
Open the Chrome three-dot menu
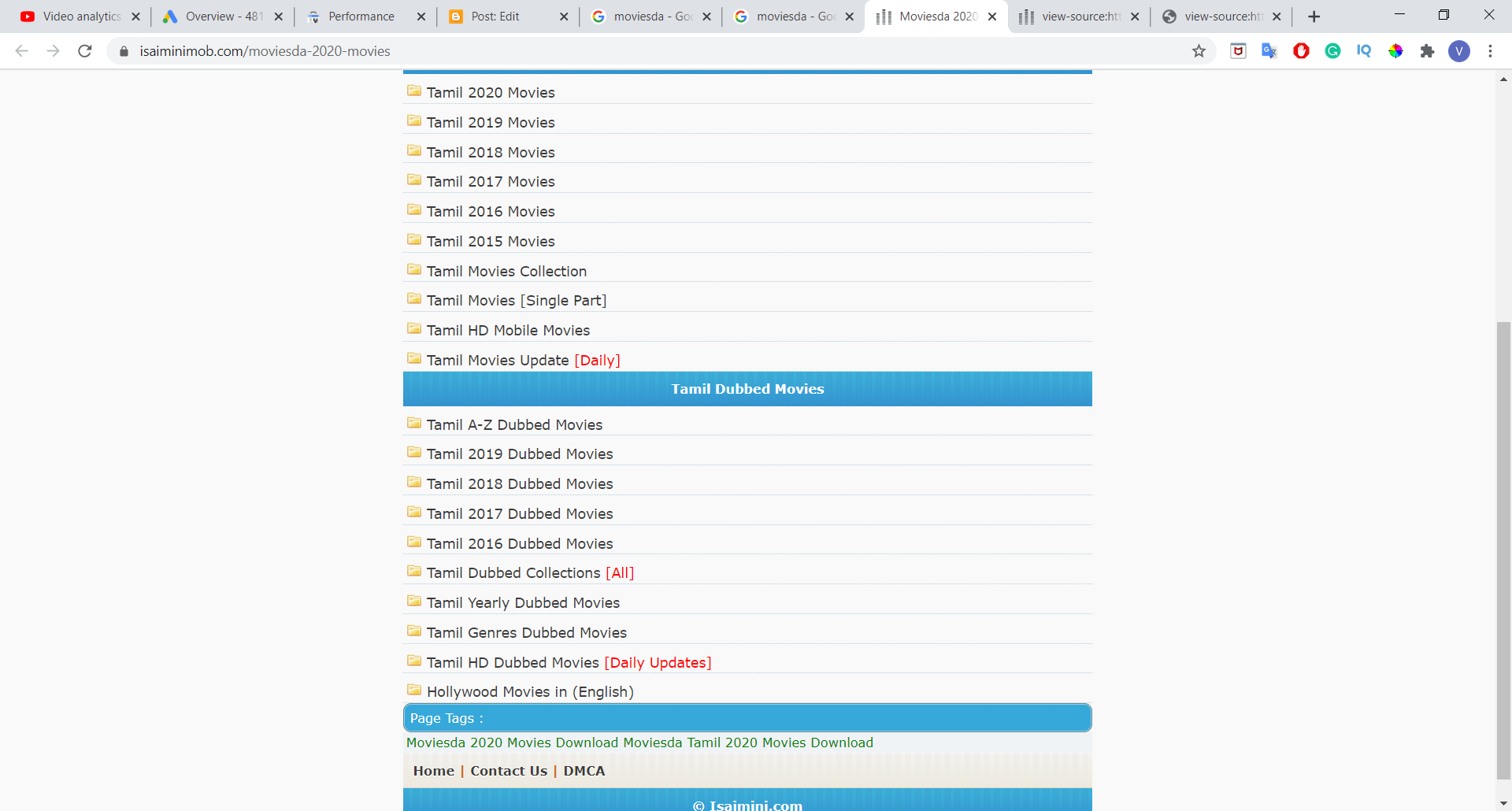(1490, 51)
